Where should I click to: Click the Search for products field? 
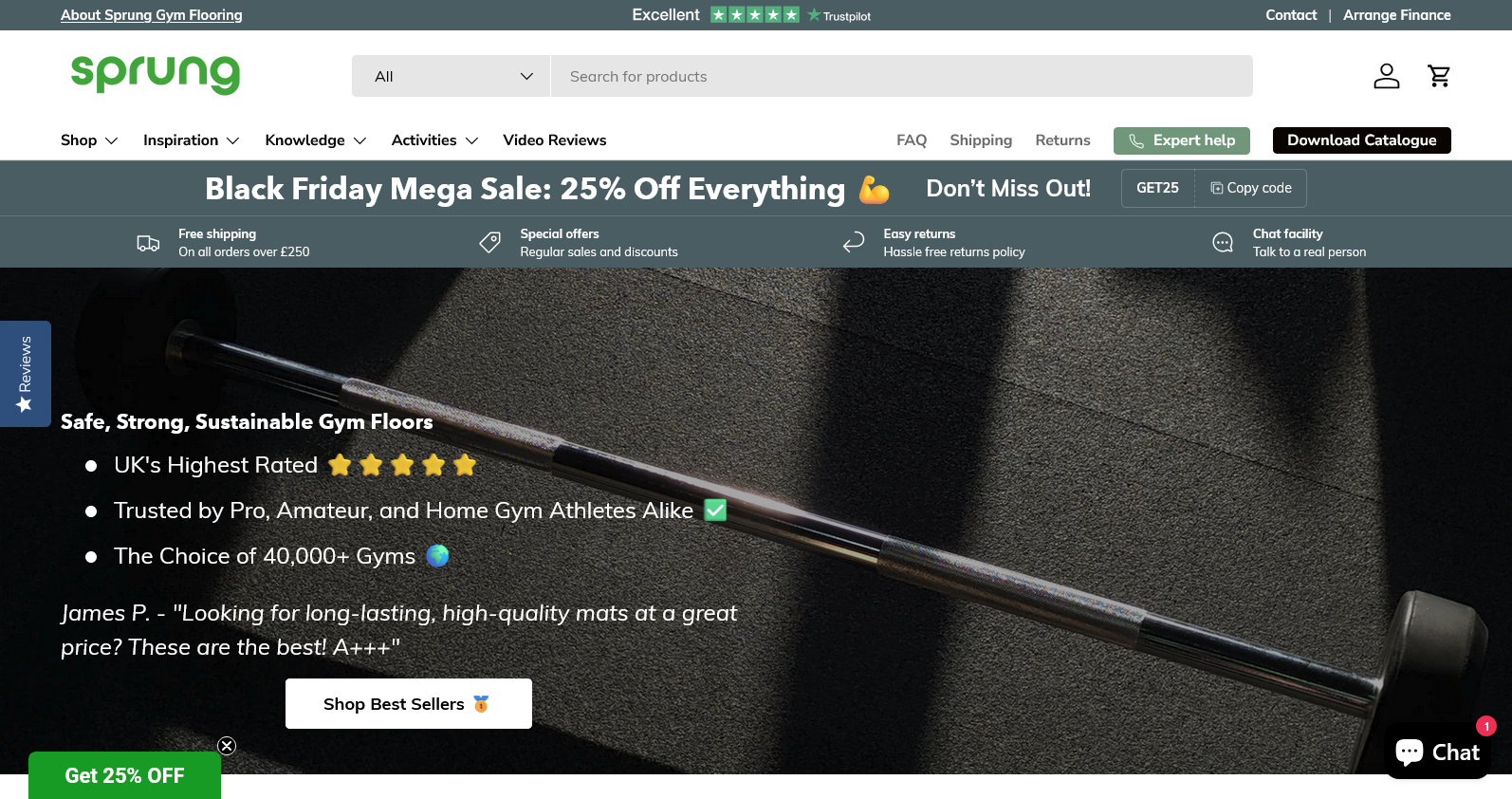coord(901,76)
